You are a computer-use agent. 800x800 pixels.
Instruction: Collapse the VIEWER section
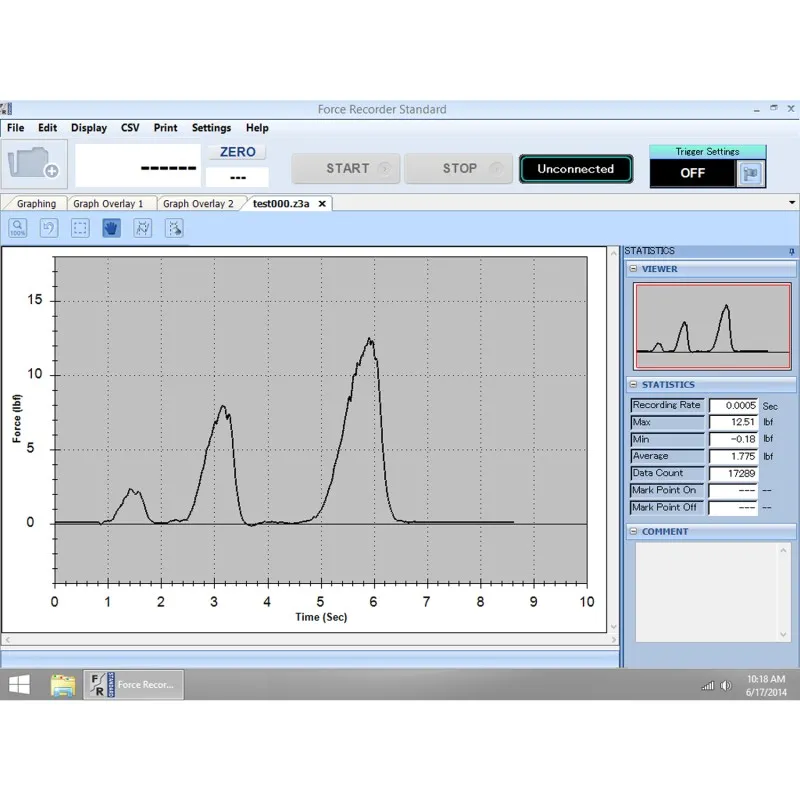point(634,269)
